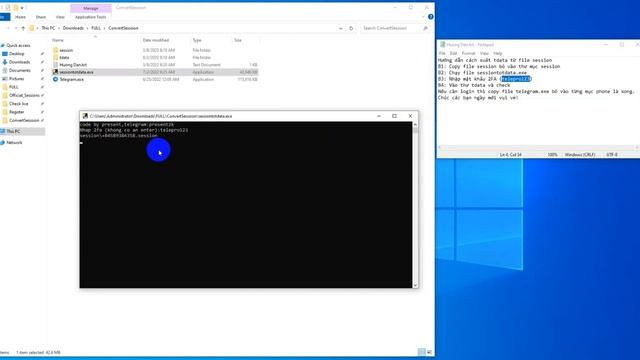640x360 pixels.
Task: Open Official_Sessions folder in navigation pane
Action: click(x=24, y=95)
